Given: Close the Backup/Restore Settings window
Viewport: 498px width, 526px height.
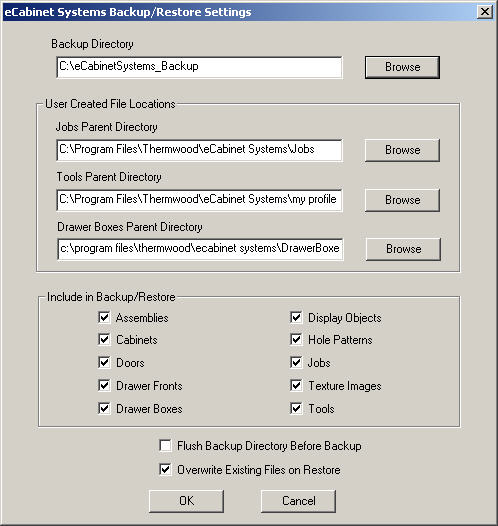Looking at the screenshot, I should click(x=485, y=12).
